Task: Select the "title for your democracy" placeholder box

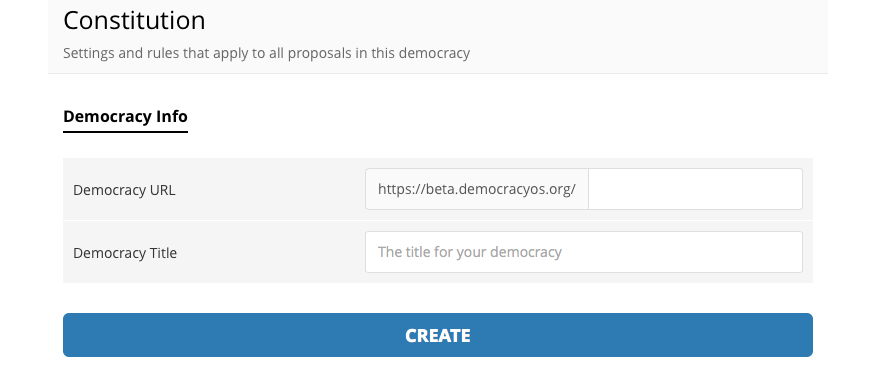Action: 584,252
